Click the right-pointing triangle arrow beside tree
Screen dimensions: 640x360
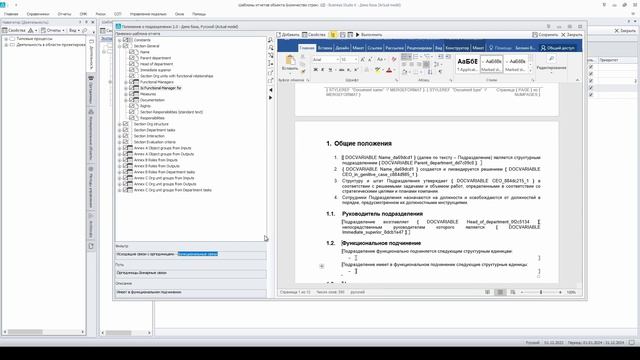(x=270, y=98)
